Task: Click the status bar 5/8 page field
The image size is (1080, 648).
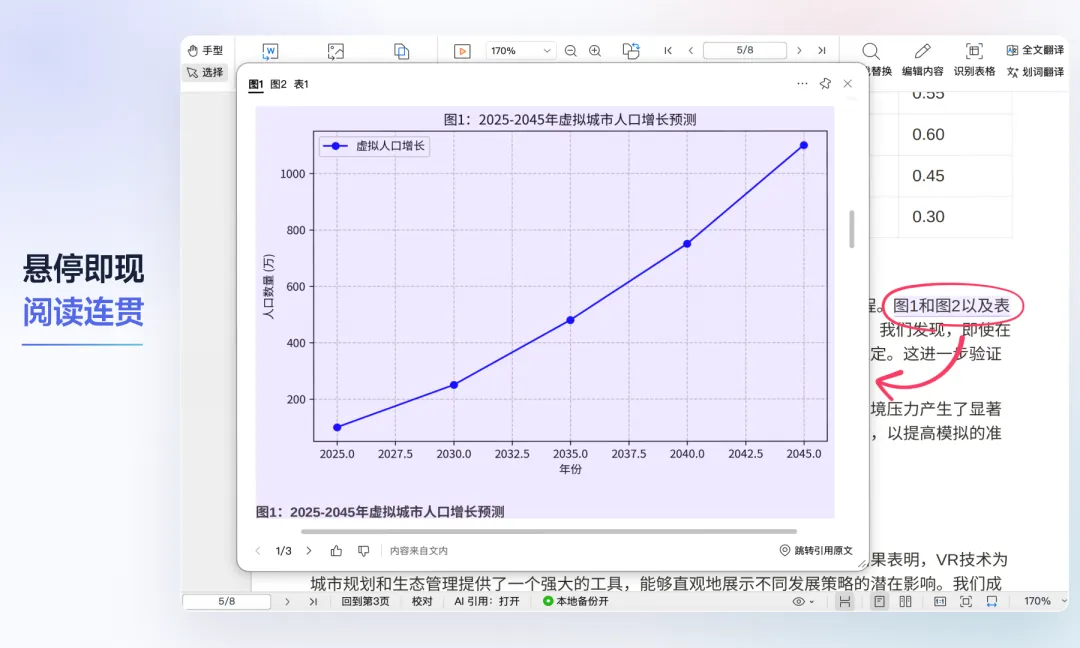Action: click(x=227, y=601)
